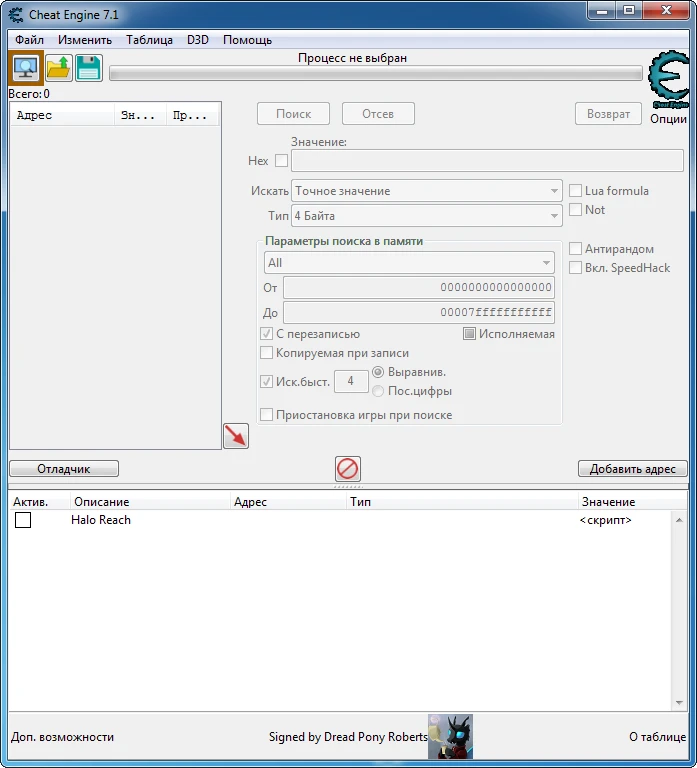Open memory region All dropdown
This screenshot has width=697, height=768.
[409, 263]
